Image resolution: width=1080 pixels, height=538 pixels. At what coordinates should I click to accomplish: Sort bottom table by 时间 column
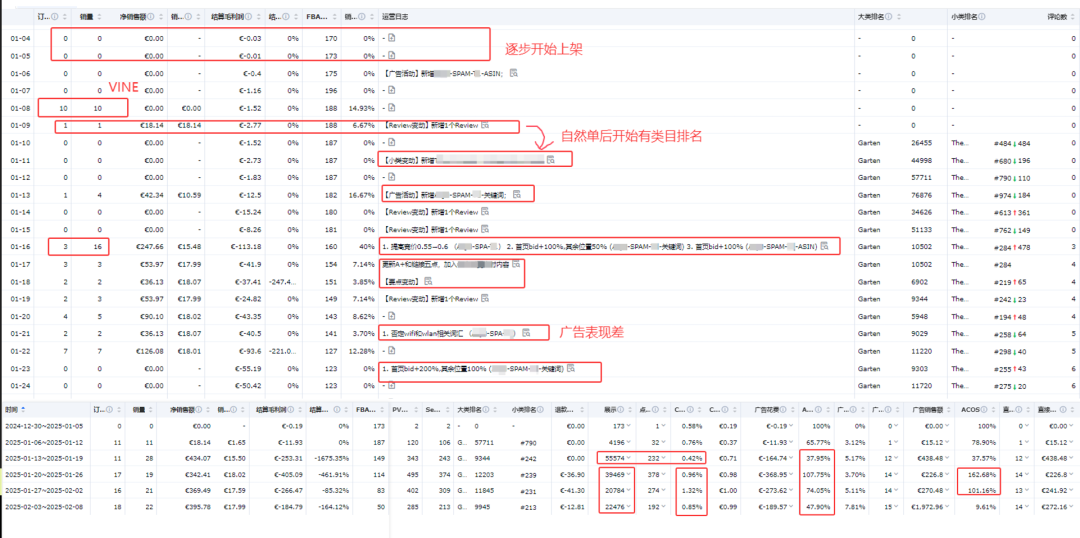tap(23, 408)
